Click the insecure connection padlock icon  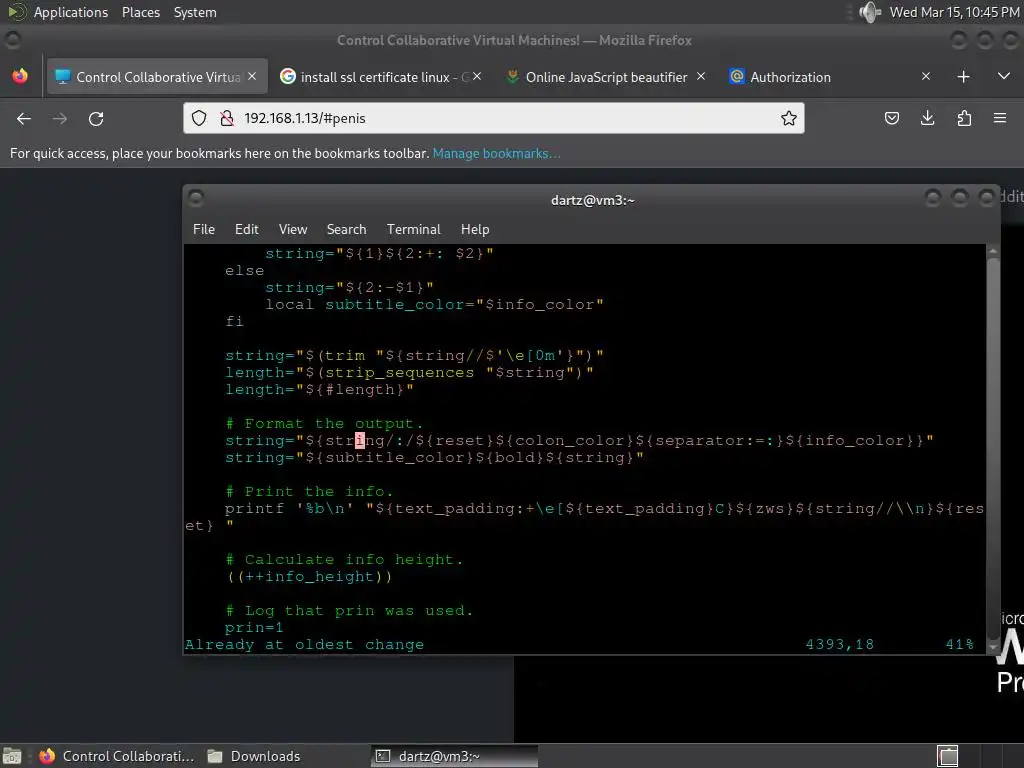227,118
